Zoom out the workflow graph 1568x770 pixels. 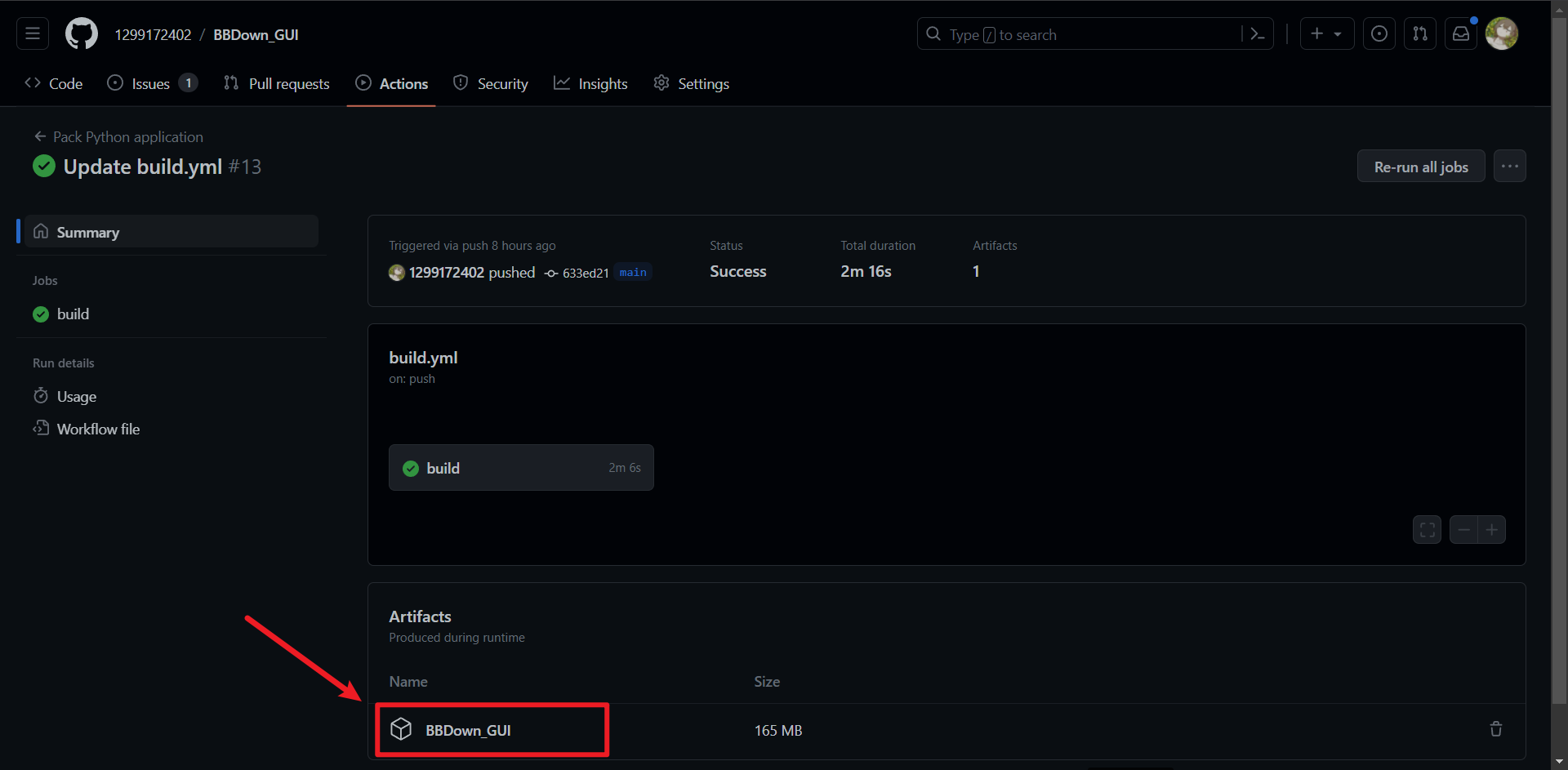tap(1463, 530)
